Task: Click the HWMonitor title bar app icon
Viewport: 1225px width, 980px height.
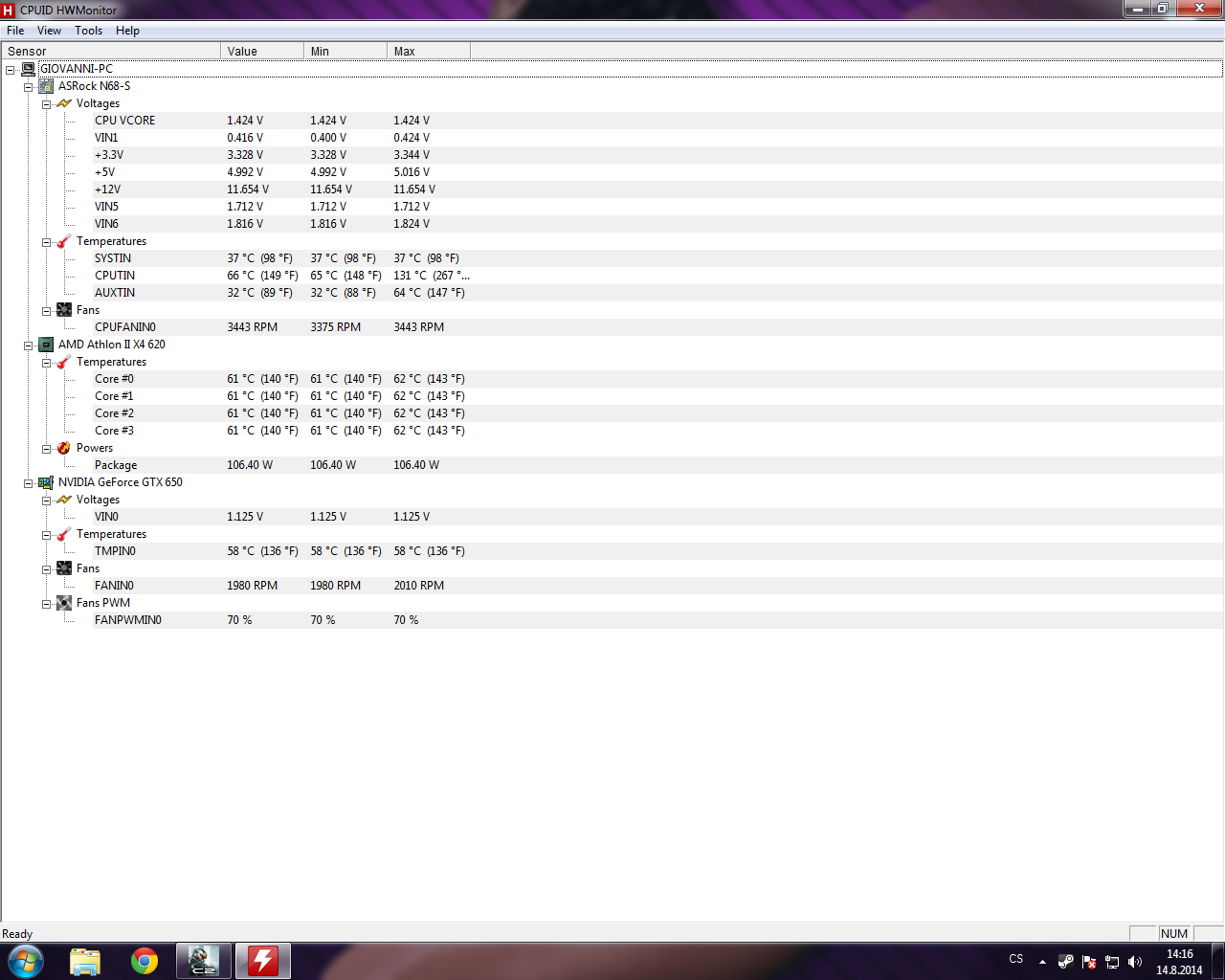Action: 9,10
